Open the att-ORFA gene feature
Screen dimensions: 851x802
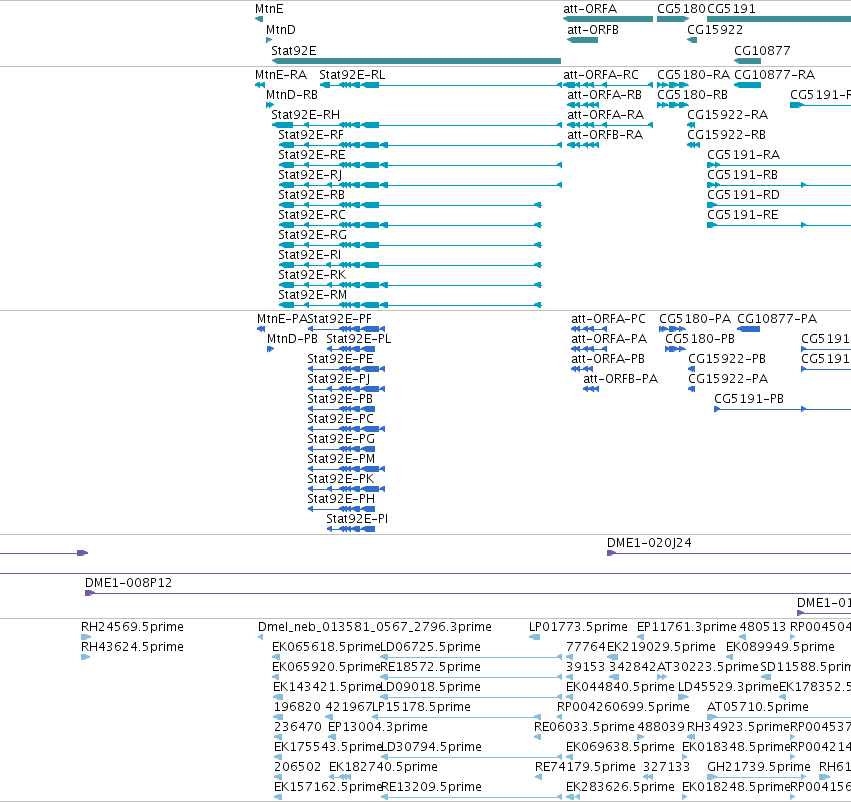[608, 19]
